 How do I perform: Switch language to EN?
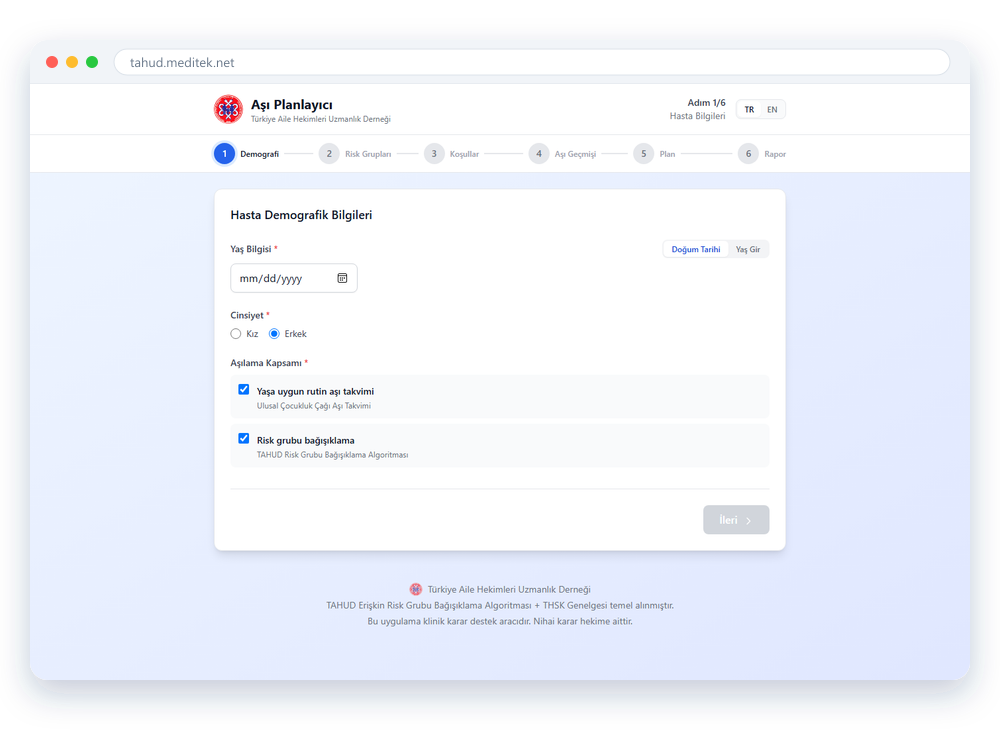pos(772,110)
